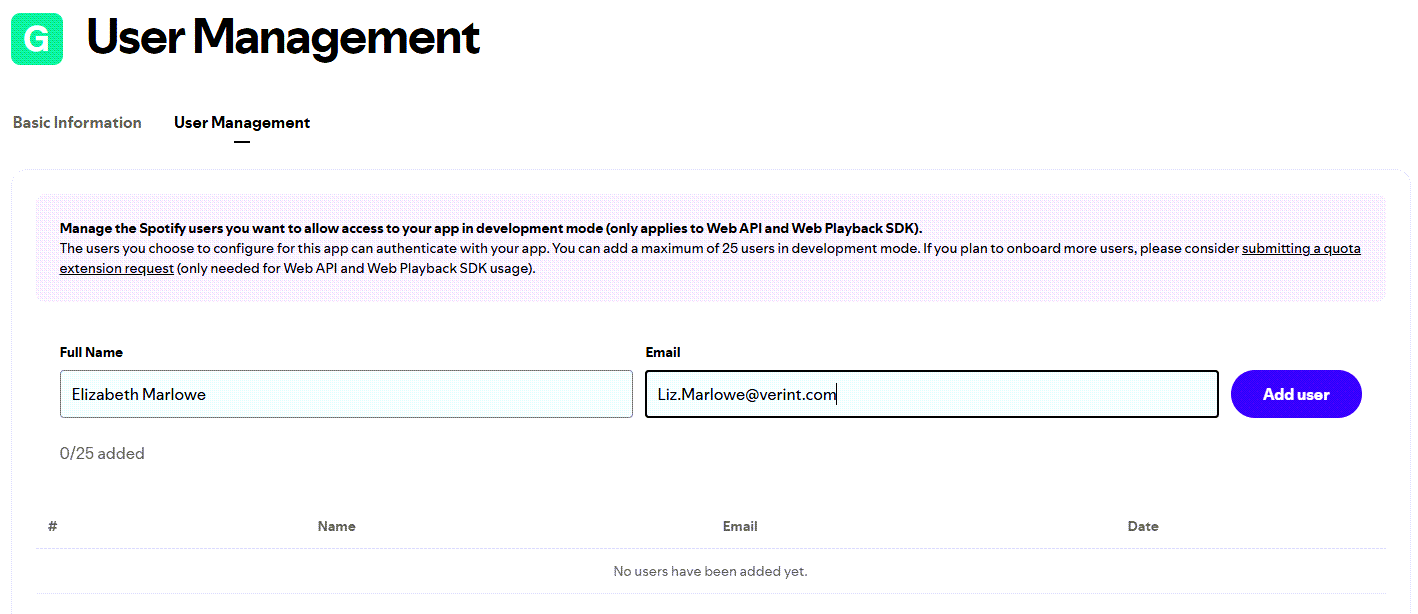Switch to the Basic Information tab
The width and height of the screenshot is (1418, 614).
point(77,122)
